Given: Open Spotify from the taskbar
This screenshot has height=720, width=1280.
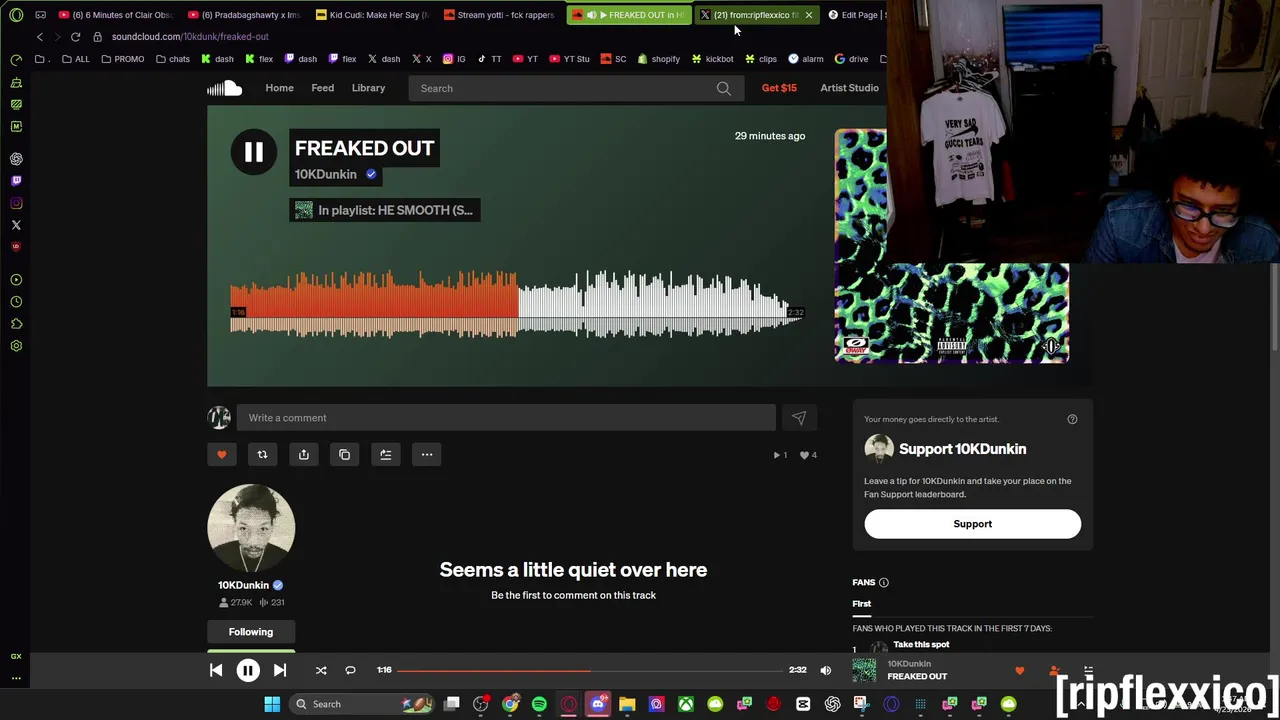Looking at the screenshot, I should click(x=539, y=704).
